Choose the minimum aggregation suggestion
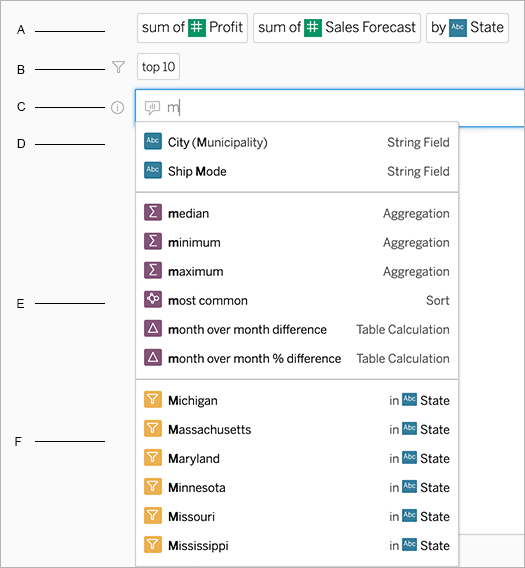 pos(297,242)
